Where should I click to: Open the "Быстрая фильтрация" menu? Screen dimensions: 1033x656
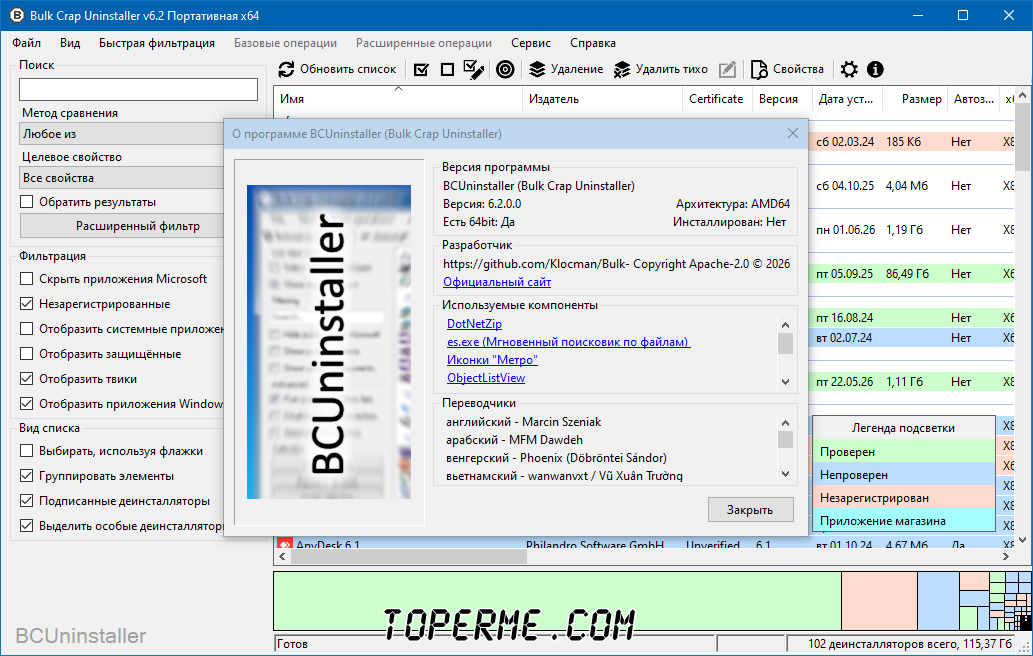[x=157, y=43]
